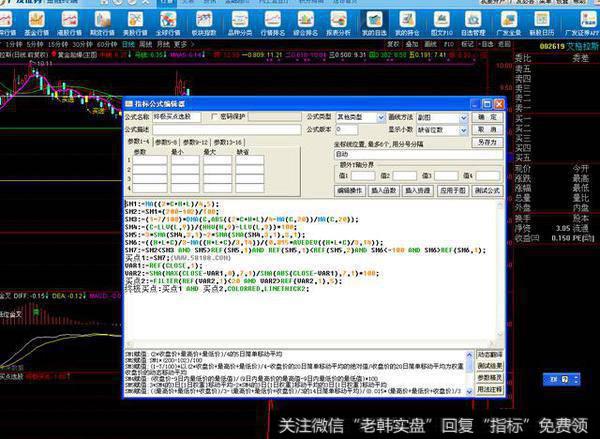Switch to the 参数5-8 tab
The height and width of the screenshot is (439, 600).
pos(167,142)
